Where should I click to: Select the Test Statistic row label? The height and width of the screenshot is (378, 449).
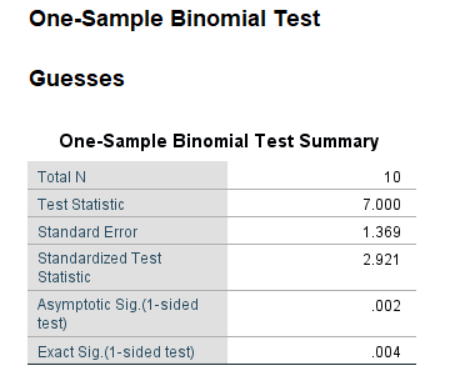(x=81, y=204)
